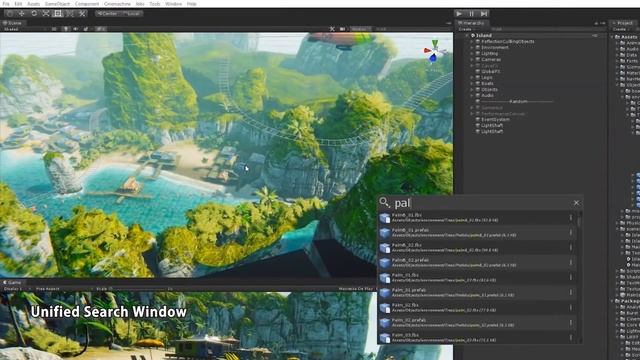Click the Scene view orientation gizmo

[x=434, y=52]
